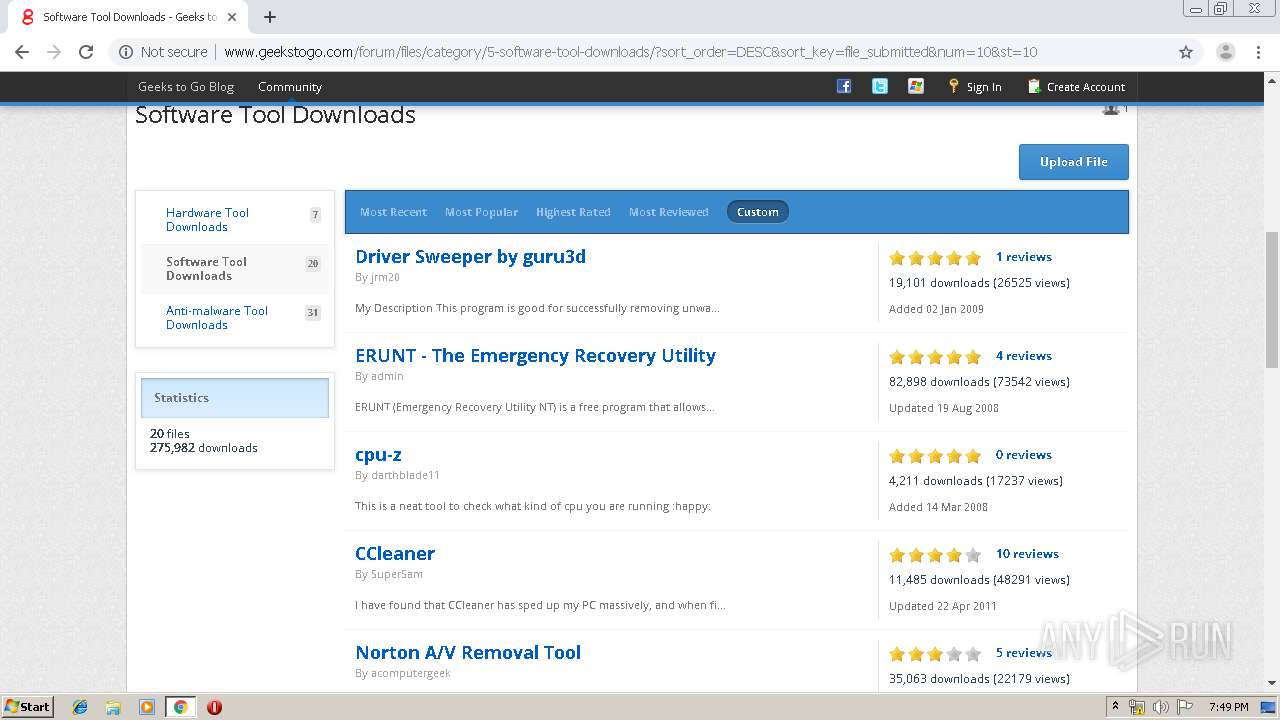The height and width of the screenshot is (720, 1280).
Task: Click the '275,982 downloads' statistic
Action: [204, 448]
